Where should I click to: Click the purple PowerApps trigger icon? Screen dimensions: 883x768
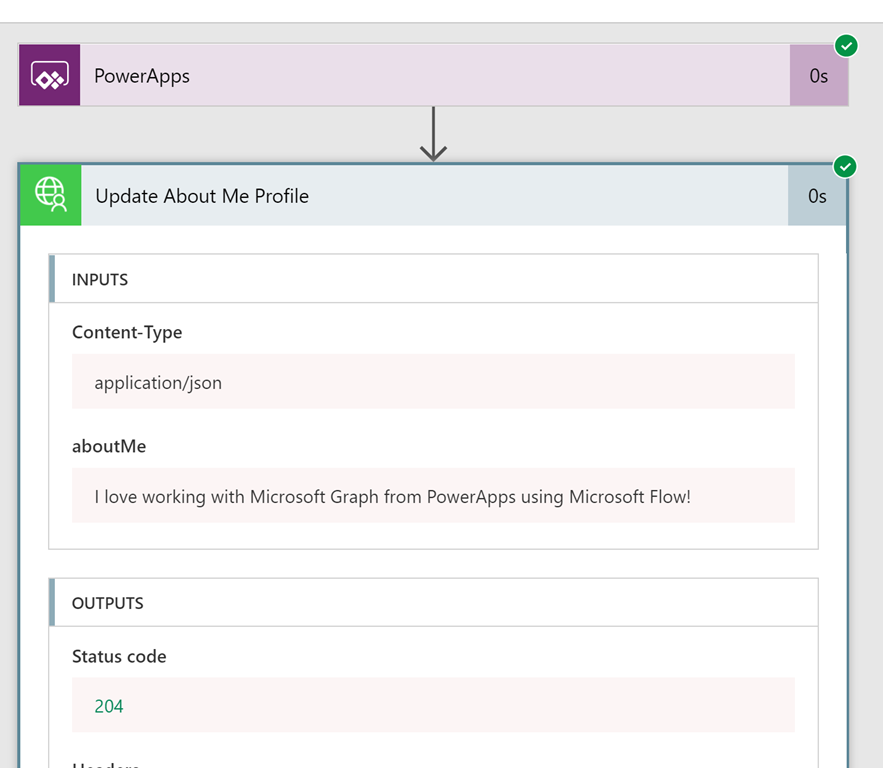(x=50, y=75)
